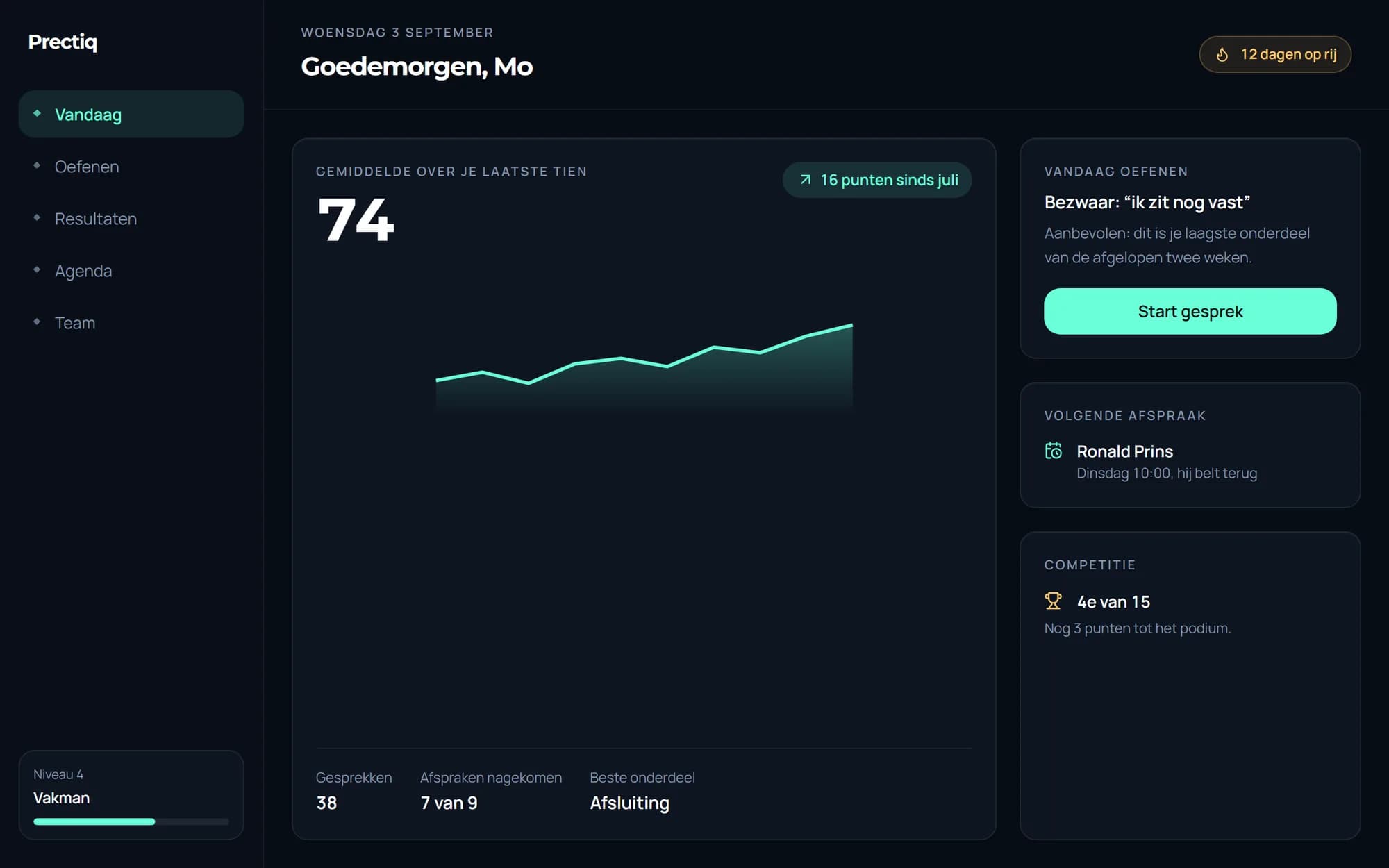This screenshot has height=868, width=1389.
Task: Click the 16 punten sinds juli badge
Action: (x=877, y=180)
